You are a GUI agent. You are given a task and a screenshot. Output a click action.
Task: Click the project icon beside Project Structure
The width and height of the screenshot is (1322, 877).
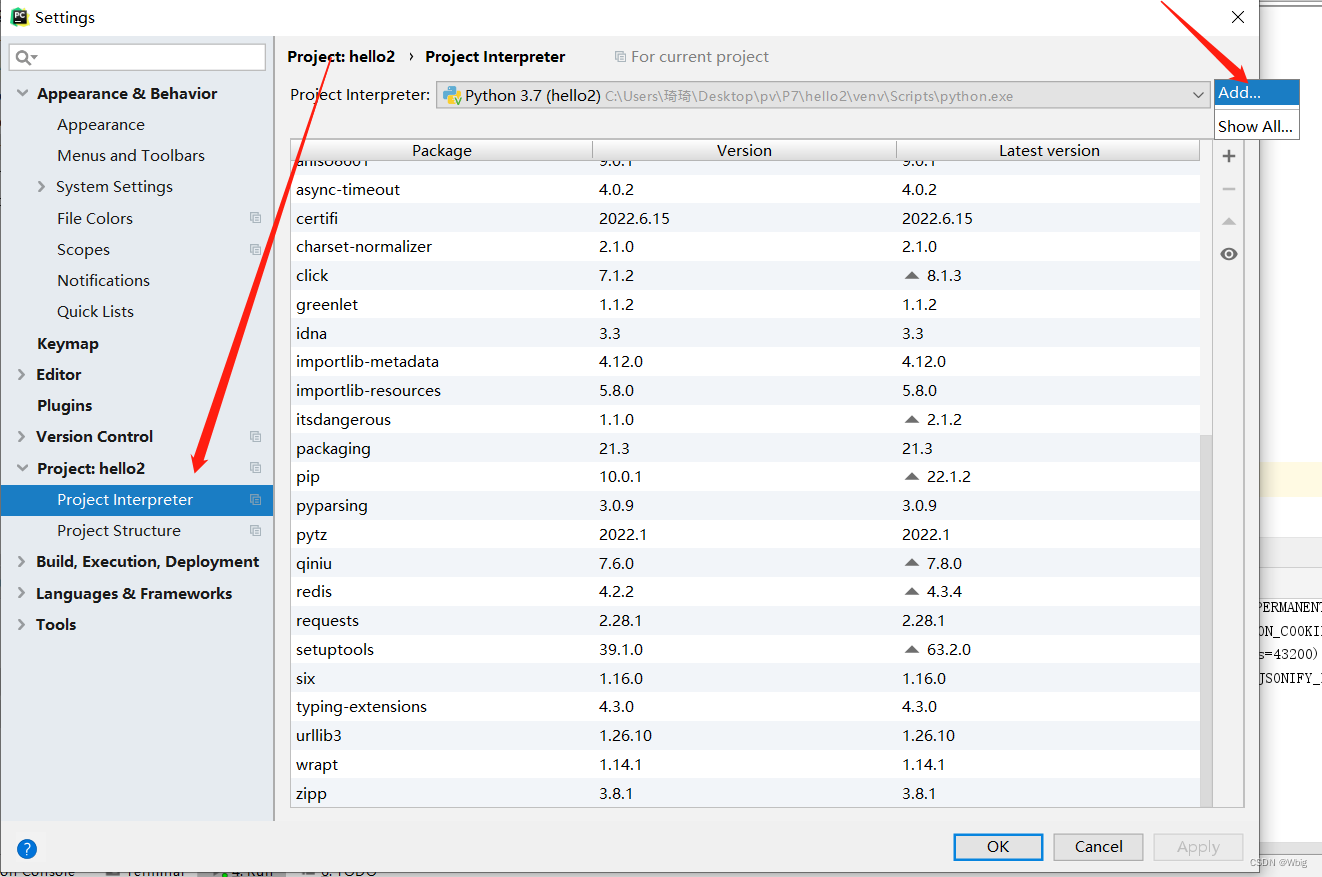pyautogui.click(x=255, y=530)
